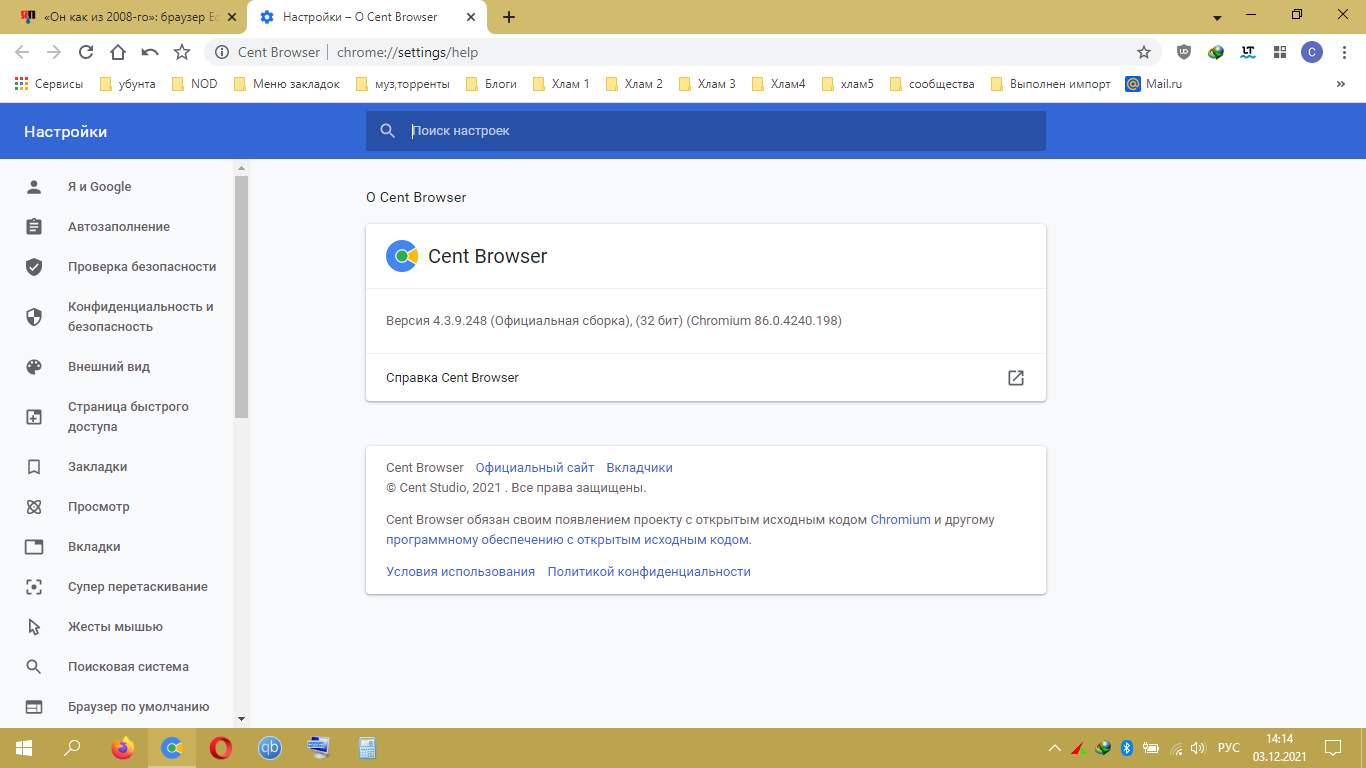
Task: Open the Меню закладок bookmarks folder
Action: click(x=286, y=84)
